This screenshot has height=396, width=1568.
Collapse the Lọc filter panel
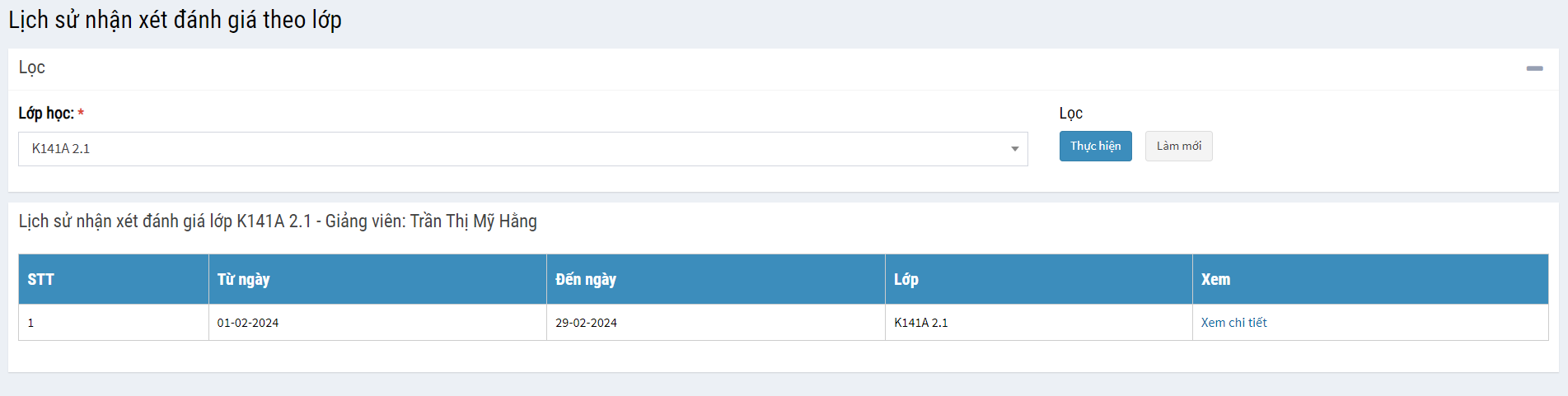[1534, 68]
